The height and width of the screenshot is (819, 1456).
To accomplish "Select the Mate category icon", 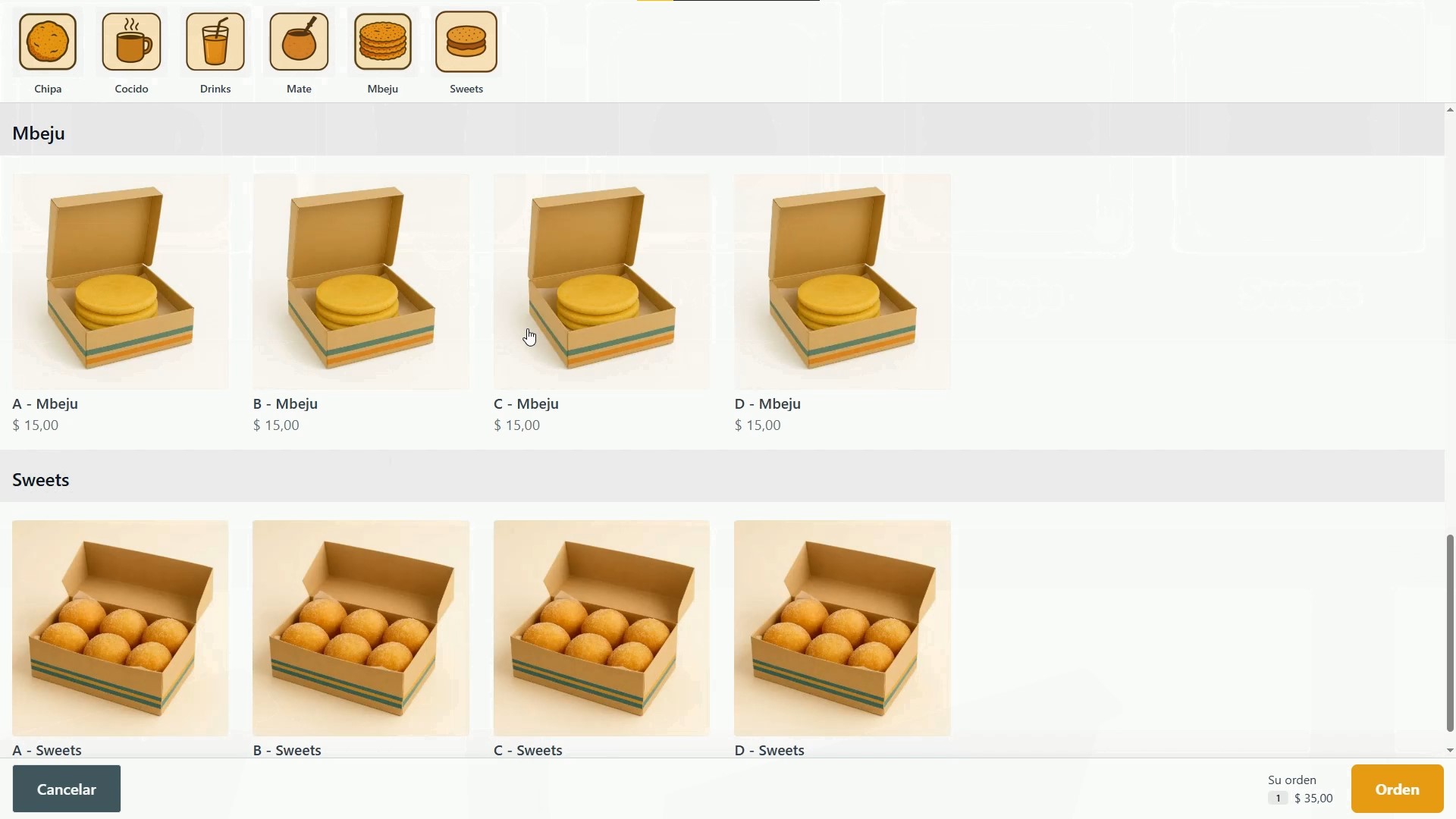I will [x=299, y=42].
